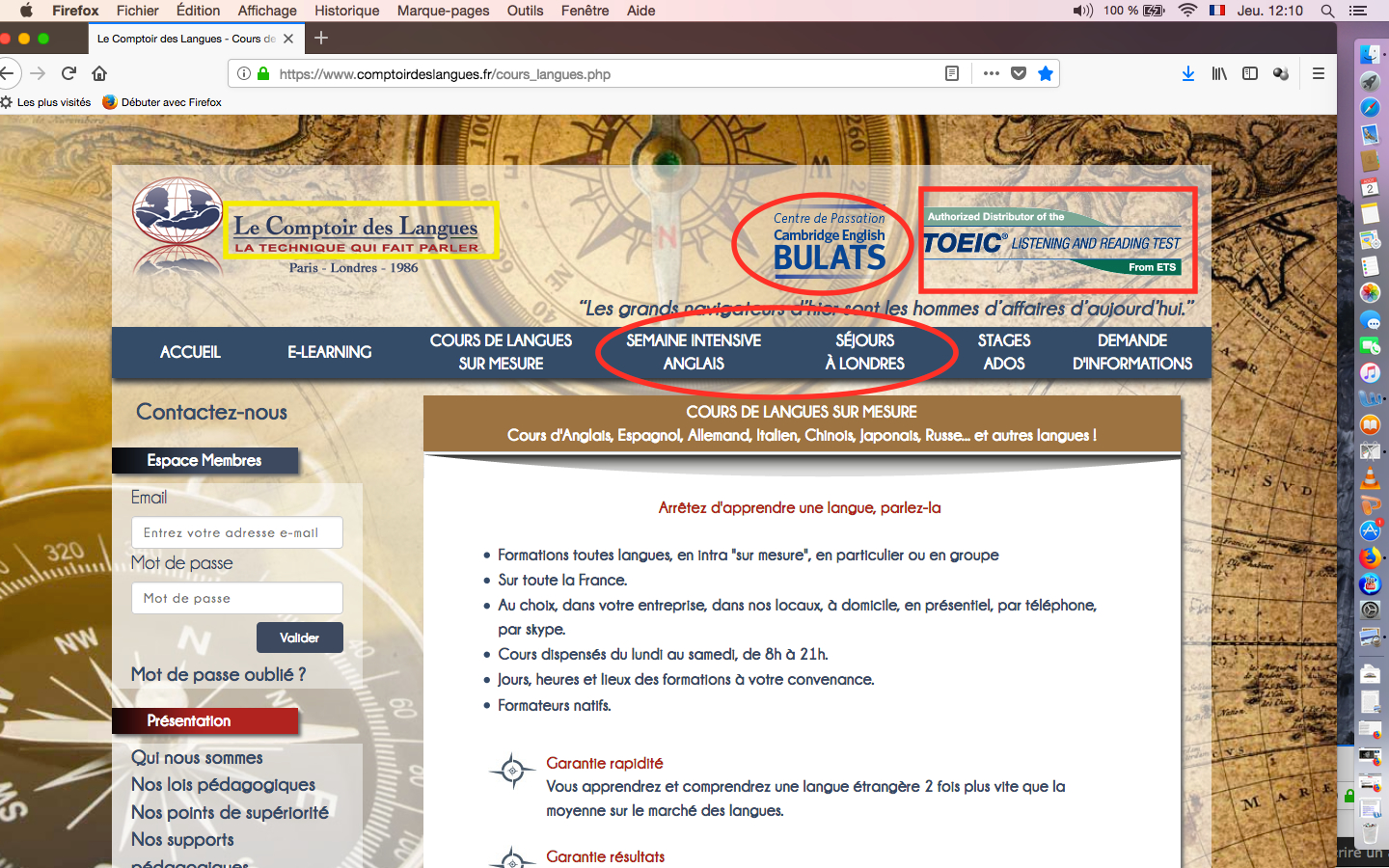Save page to Pocket icon
Screen dimensions: 1389x868
(x=1019, y=73)
